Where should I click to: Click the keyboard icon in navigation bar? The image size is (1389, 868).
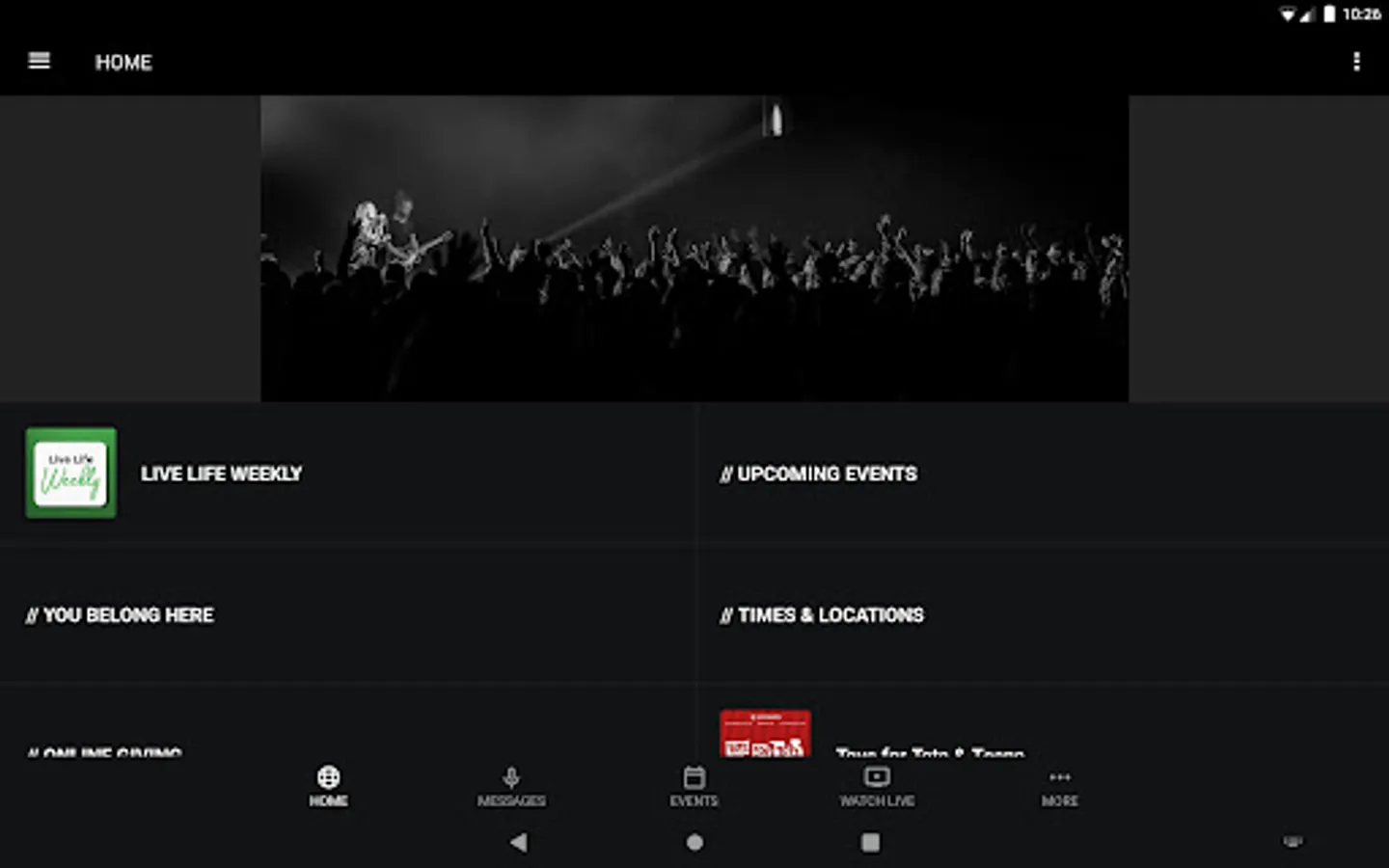point(1293,842)
